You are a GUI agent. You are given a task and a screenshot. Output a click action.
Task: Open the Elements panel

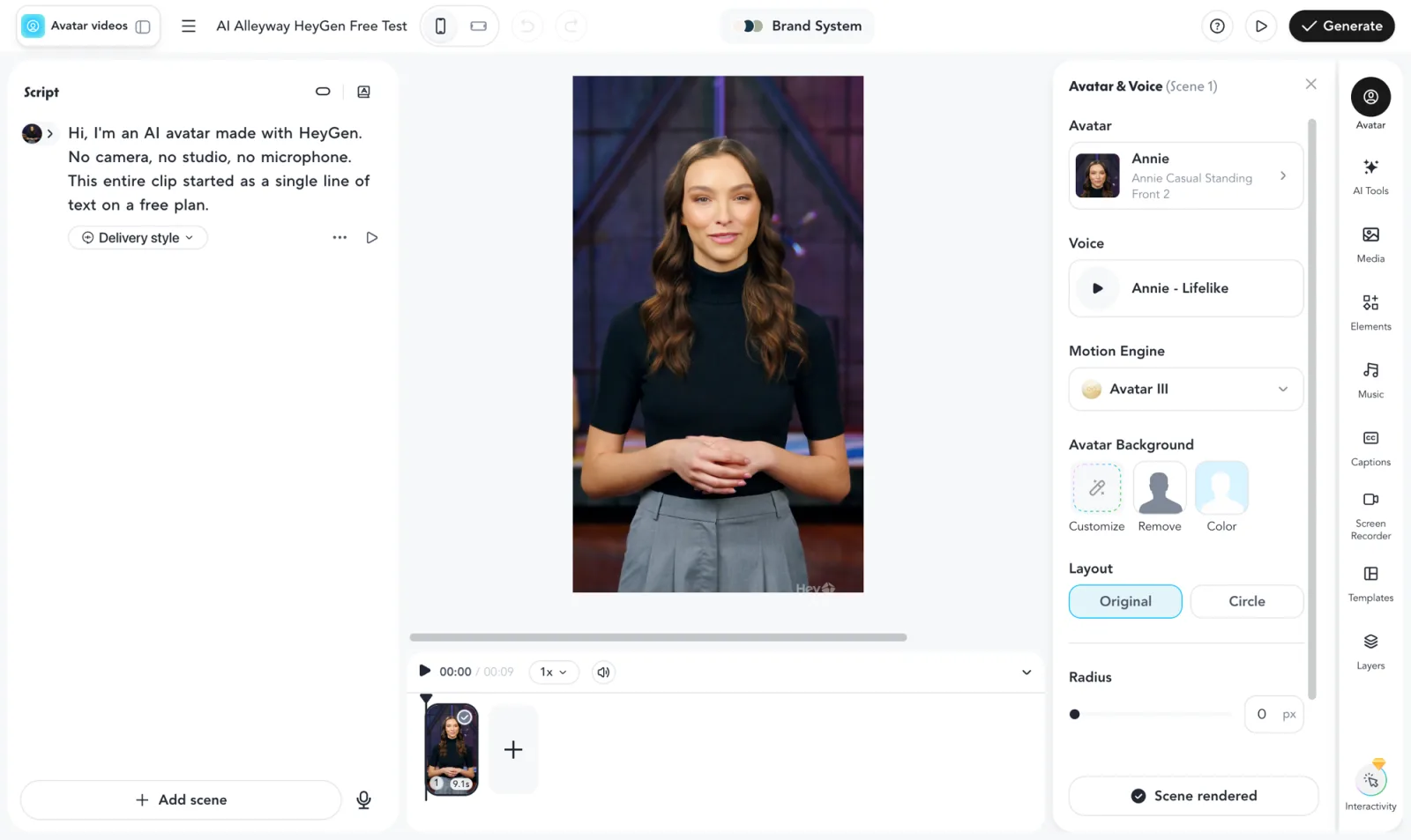pos(1370,312)
